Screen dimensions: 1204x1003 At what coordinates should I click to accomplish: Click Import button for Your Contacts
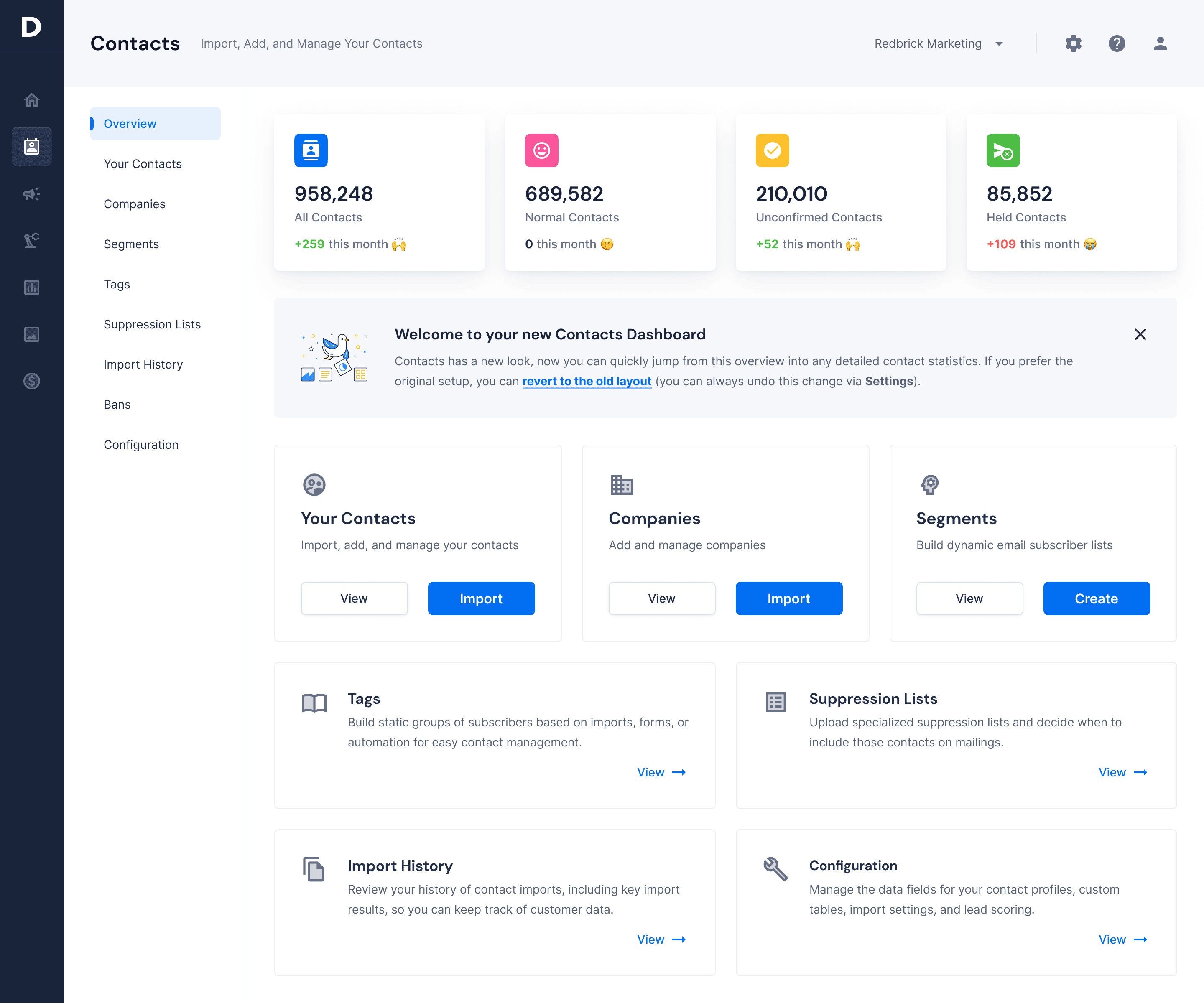[x=481, y=598]
